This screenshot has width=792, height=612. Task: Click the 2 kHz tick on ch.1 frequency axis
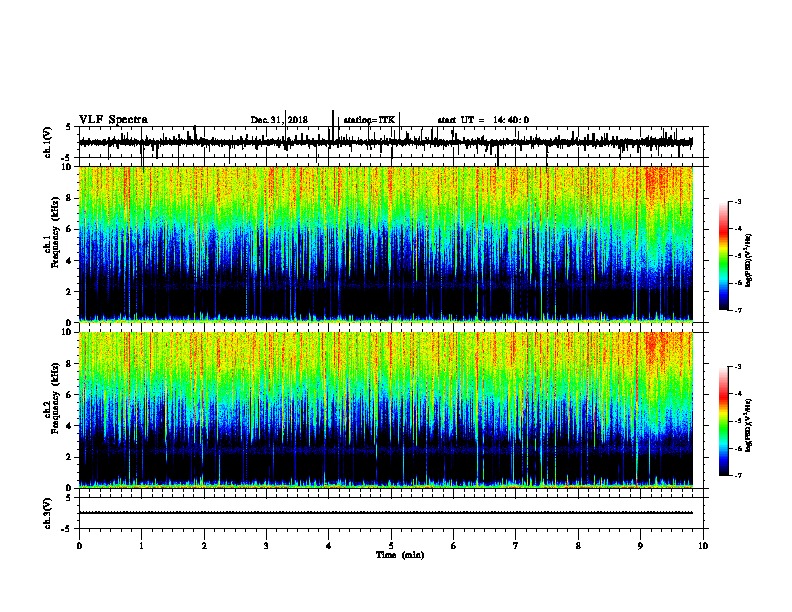click(70, 291)
